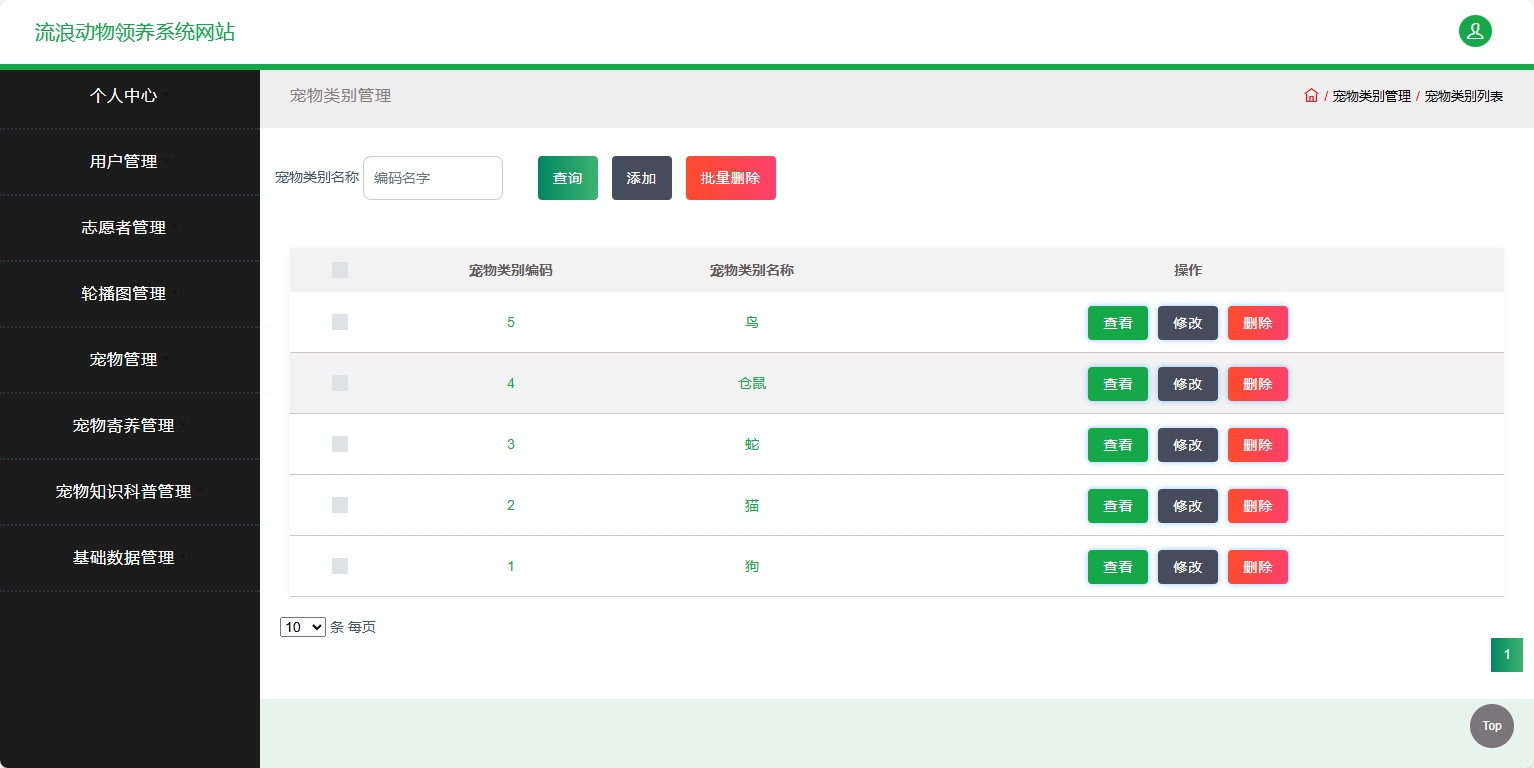Expand the 宠物寄养管理 sidebar menu
Image resolution: width=1534 pixels, height=768 pixels.
[x=130, y=426]
